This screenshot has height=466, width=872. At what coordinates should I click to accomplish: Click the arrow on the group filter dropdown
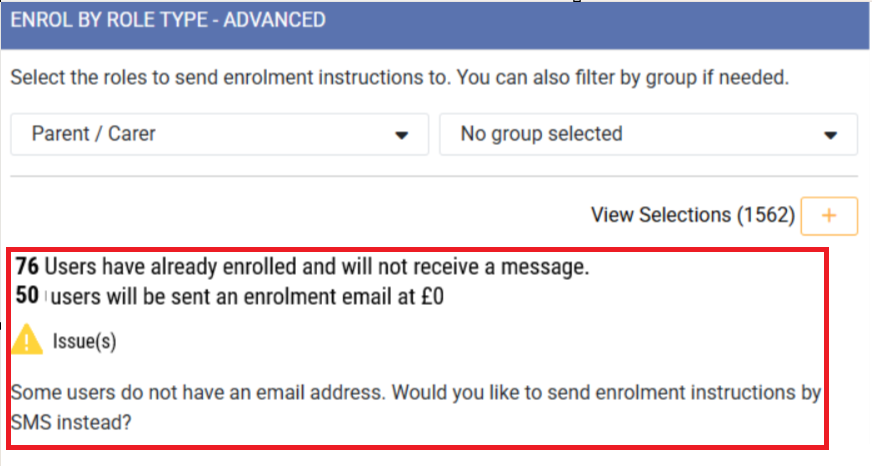click(x=830, y=135)
